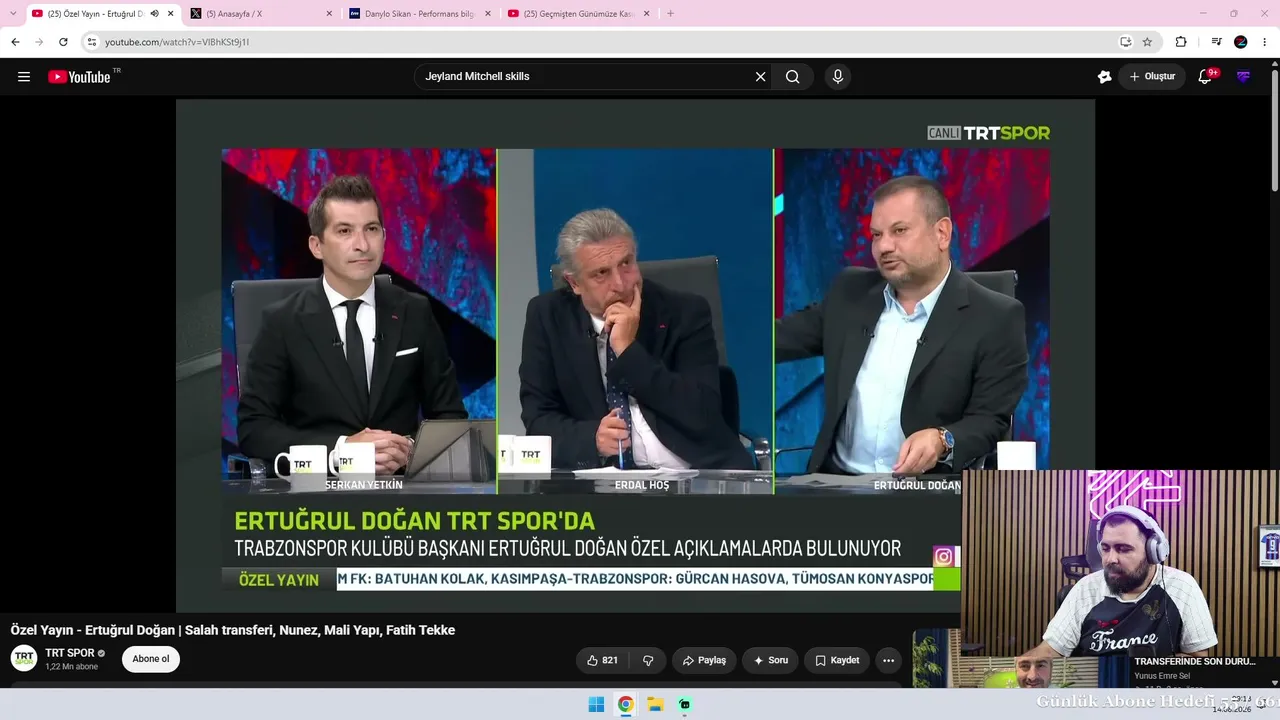The image size is (1280, 720).
Task: Open more actions ellipsis below video
Action: click(x=888, y=660)
